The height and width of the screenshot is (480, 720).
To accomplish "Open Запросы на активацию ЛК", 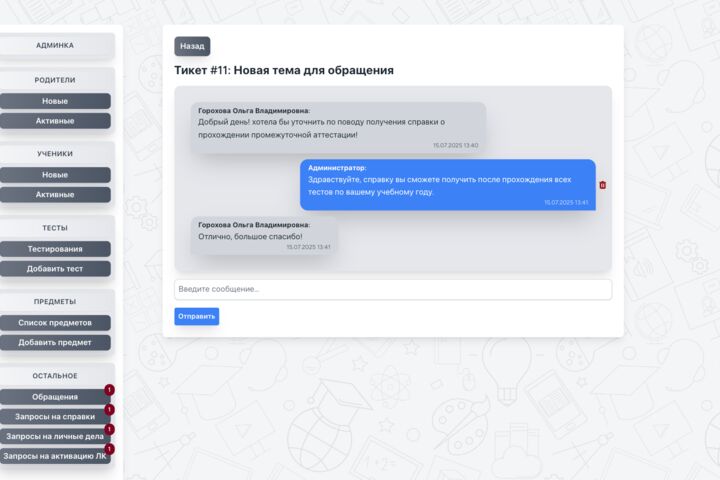I will click(x=55, y=456).
